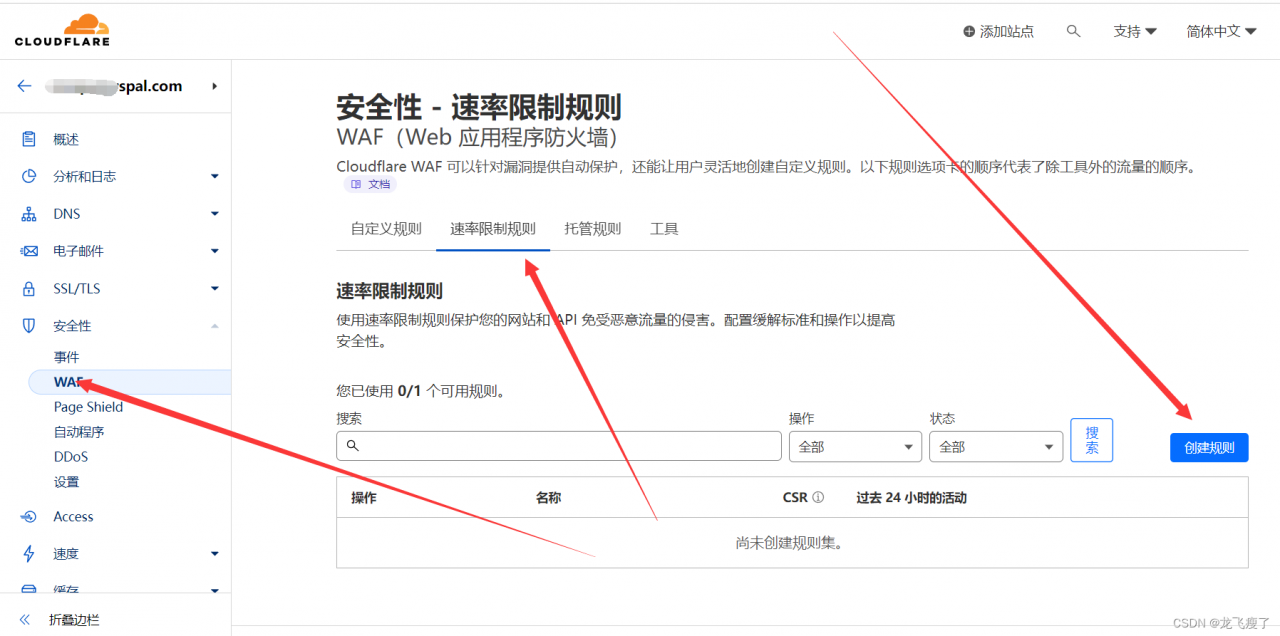Click inside the 搜索 search input field
The width and height of the screenshot is (1280, 636).
click(558, 446)
